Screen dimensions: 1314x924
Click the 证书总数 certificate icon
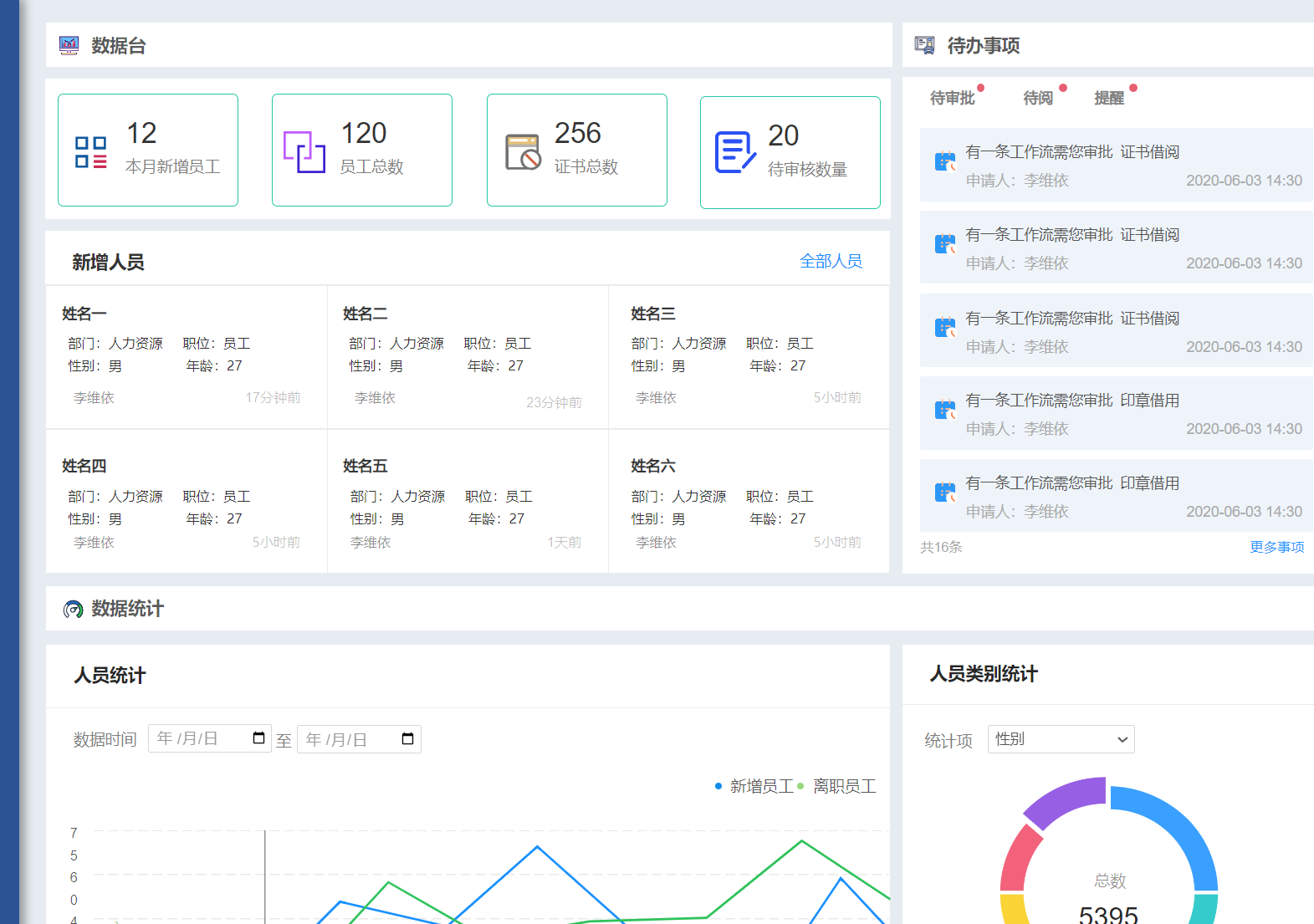click(524, 152)
